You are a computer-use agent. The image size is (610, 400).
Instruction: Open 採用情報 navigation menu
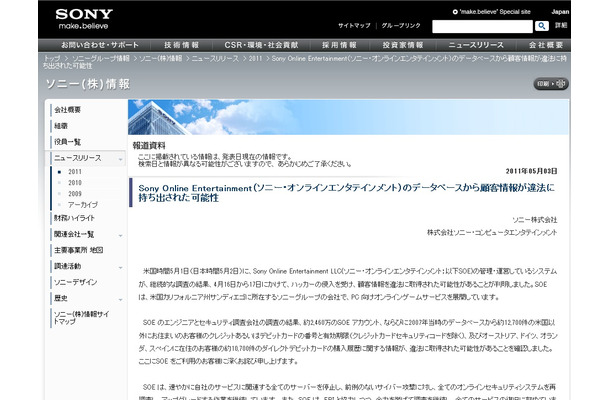339,45
